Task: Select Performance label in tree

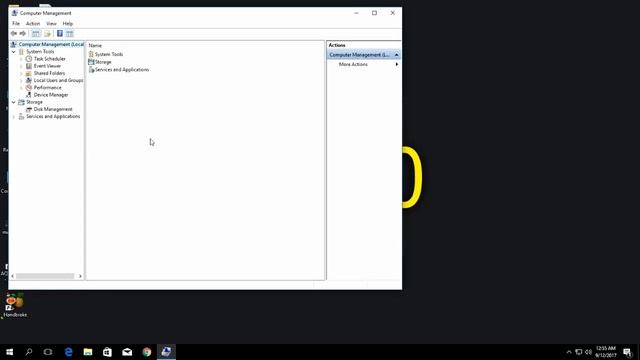Action: click(47, 88)
